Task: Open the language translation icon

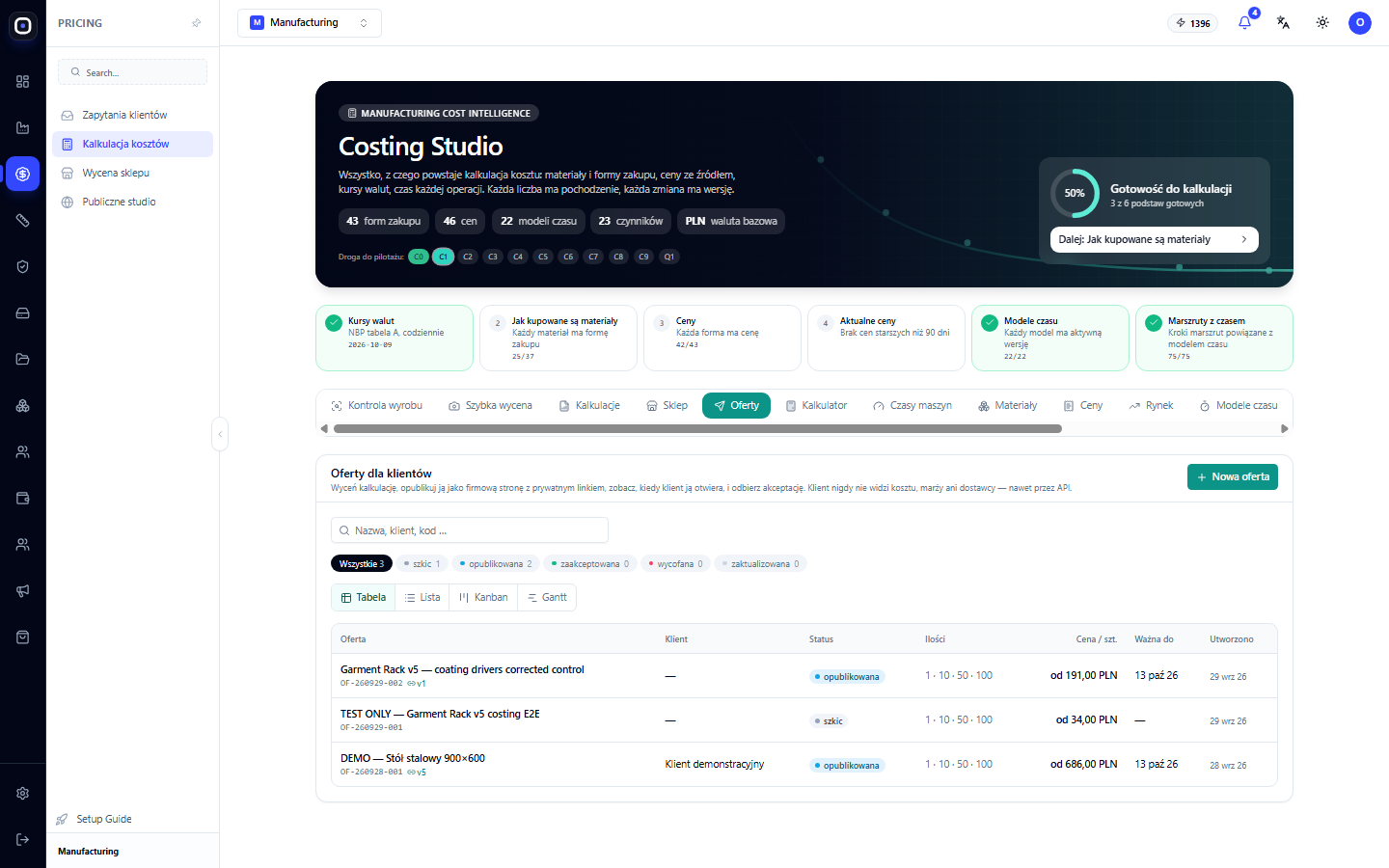Action: point(1283,23)
